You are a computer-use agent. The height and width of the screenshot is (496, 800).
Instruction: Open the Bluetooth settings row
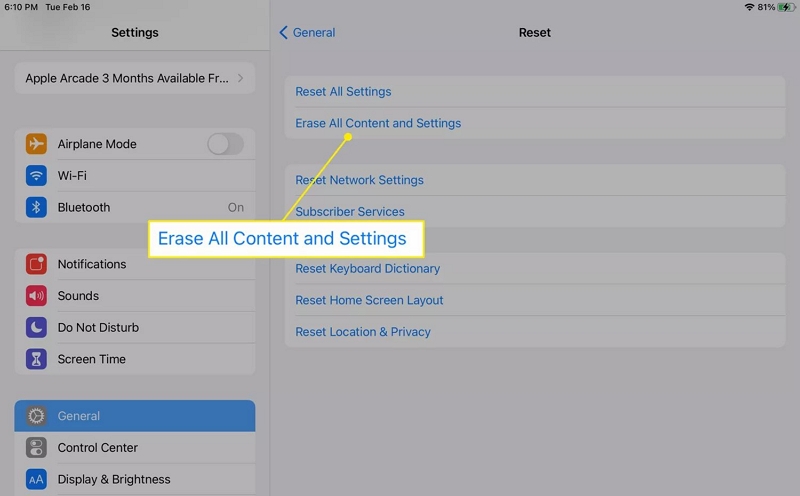click(x=135, y=207)
